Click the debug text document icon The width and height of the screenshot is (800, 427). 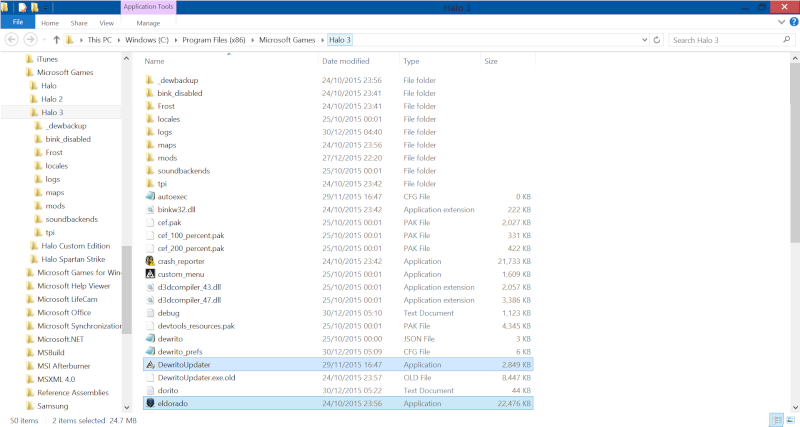tap(150, 313)
